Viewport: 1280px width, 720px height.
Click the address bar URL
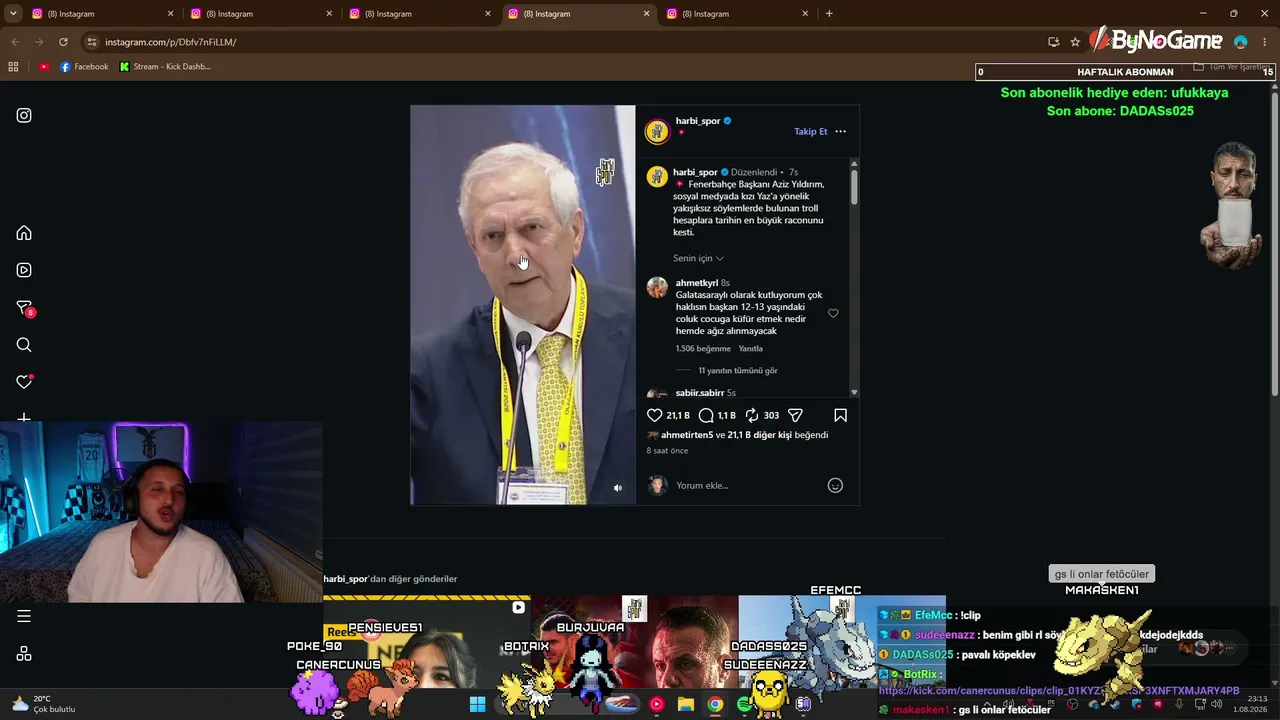(171, 42)
